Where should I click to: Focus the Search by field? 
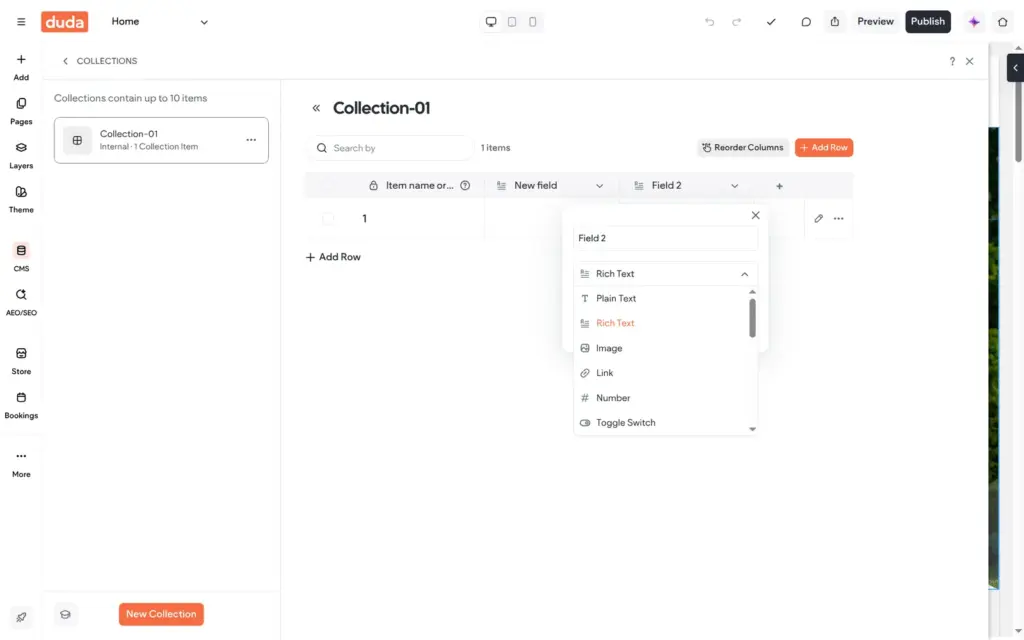pos(391,148)
